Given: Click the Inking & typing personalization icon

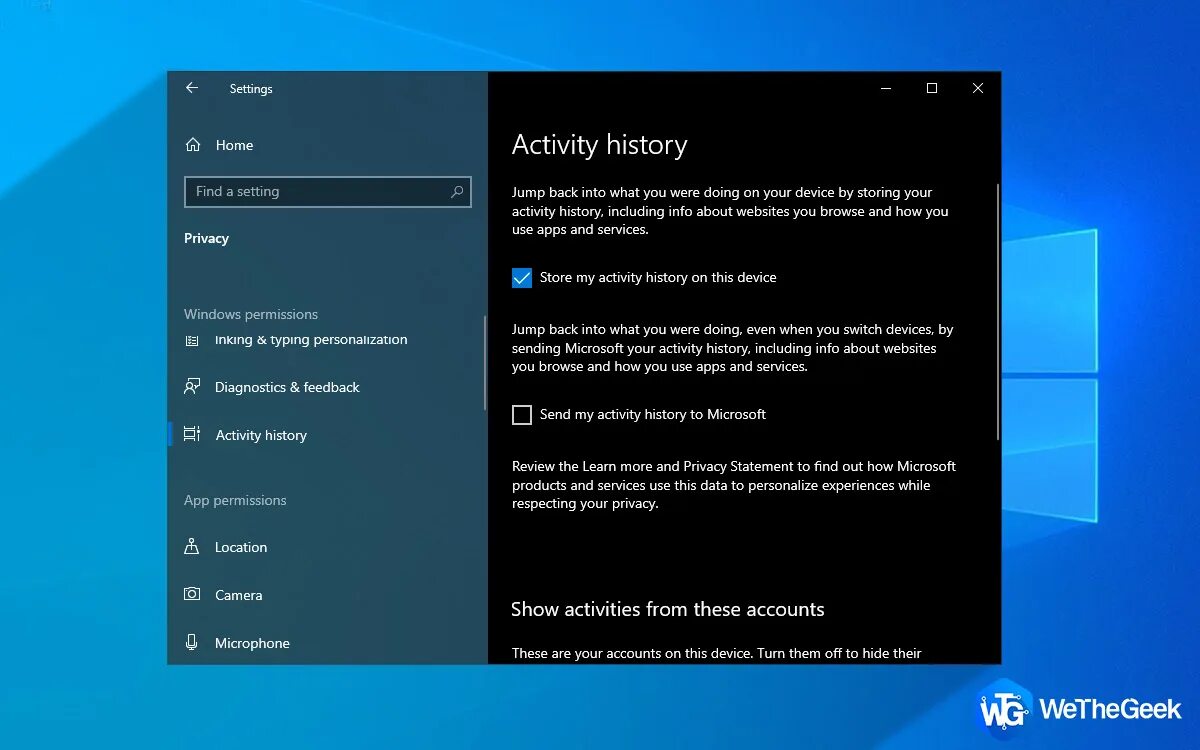Looking at the screenshot, I should (192, 340).
